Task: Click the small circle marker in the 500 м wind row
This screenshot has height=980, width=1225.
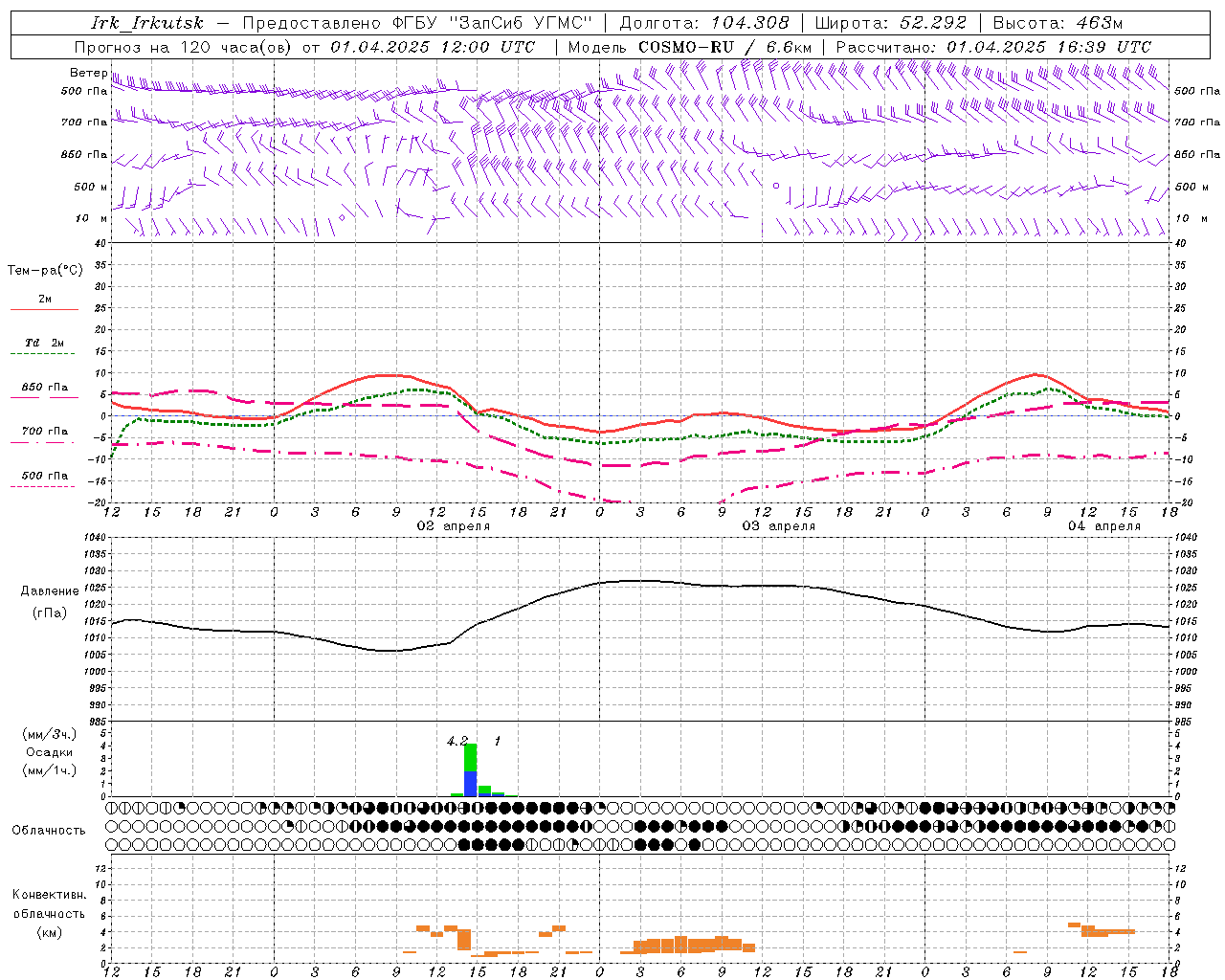Action: pos(776,186)
